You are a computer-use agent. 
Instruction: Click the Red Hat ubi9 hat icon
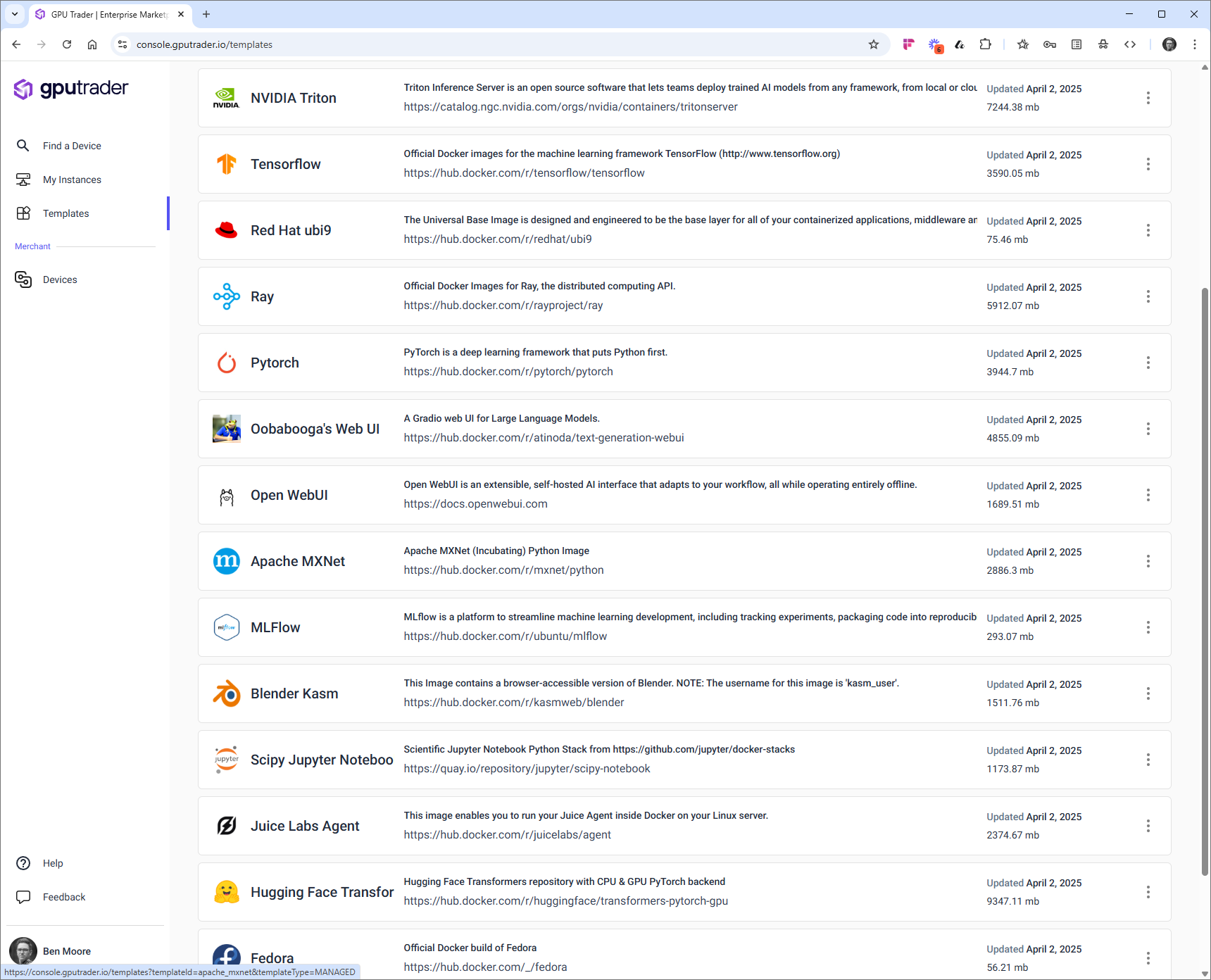[x=226, y=230]
